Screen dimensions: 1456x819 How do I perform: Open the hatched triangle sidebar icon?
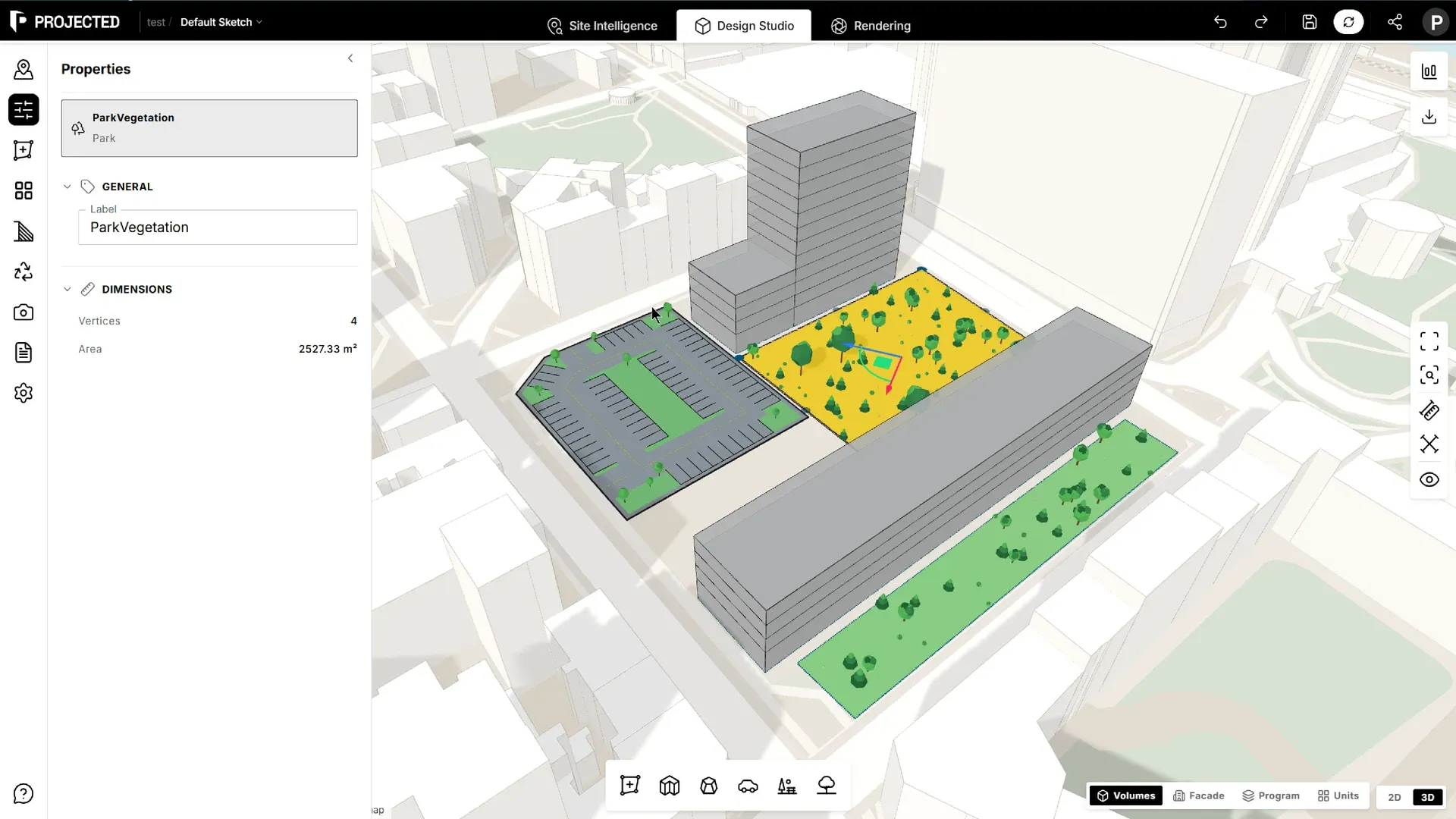point(24,231)
